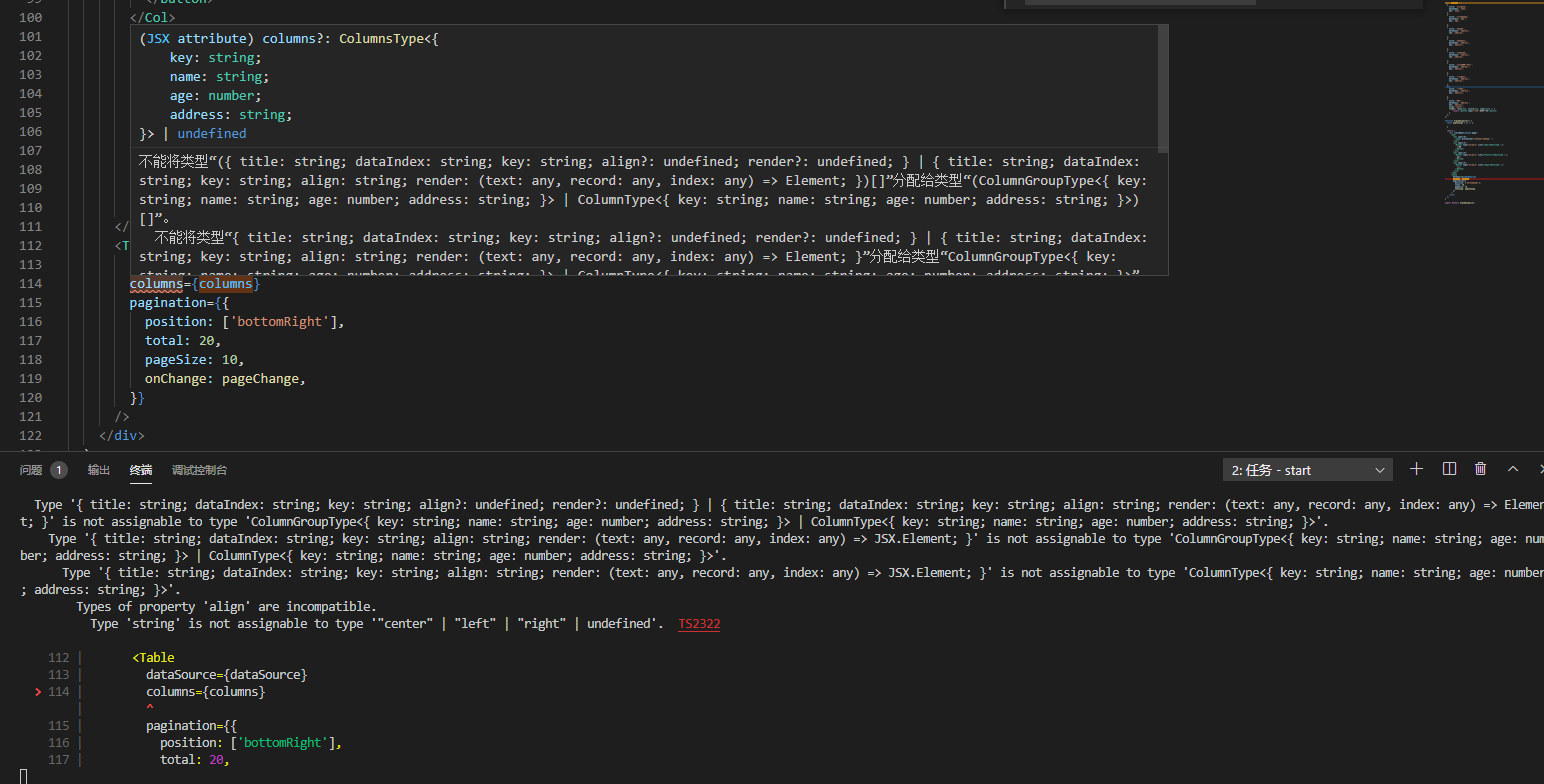Maximize the panel with the chevron-up icon
The width and height of the screenshot is (1544, 784).
click(x=1513, y=469)
